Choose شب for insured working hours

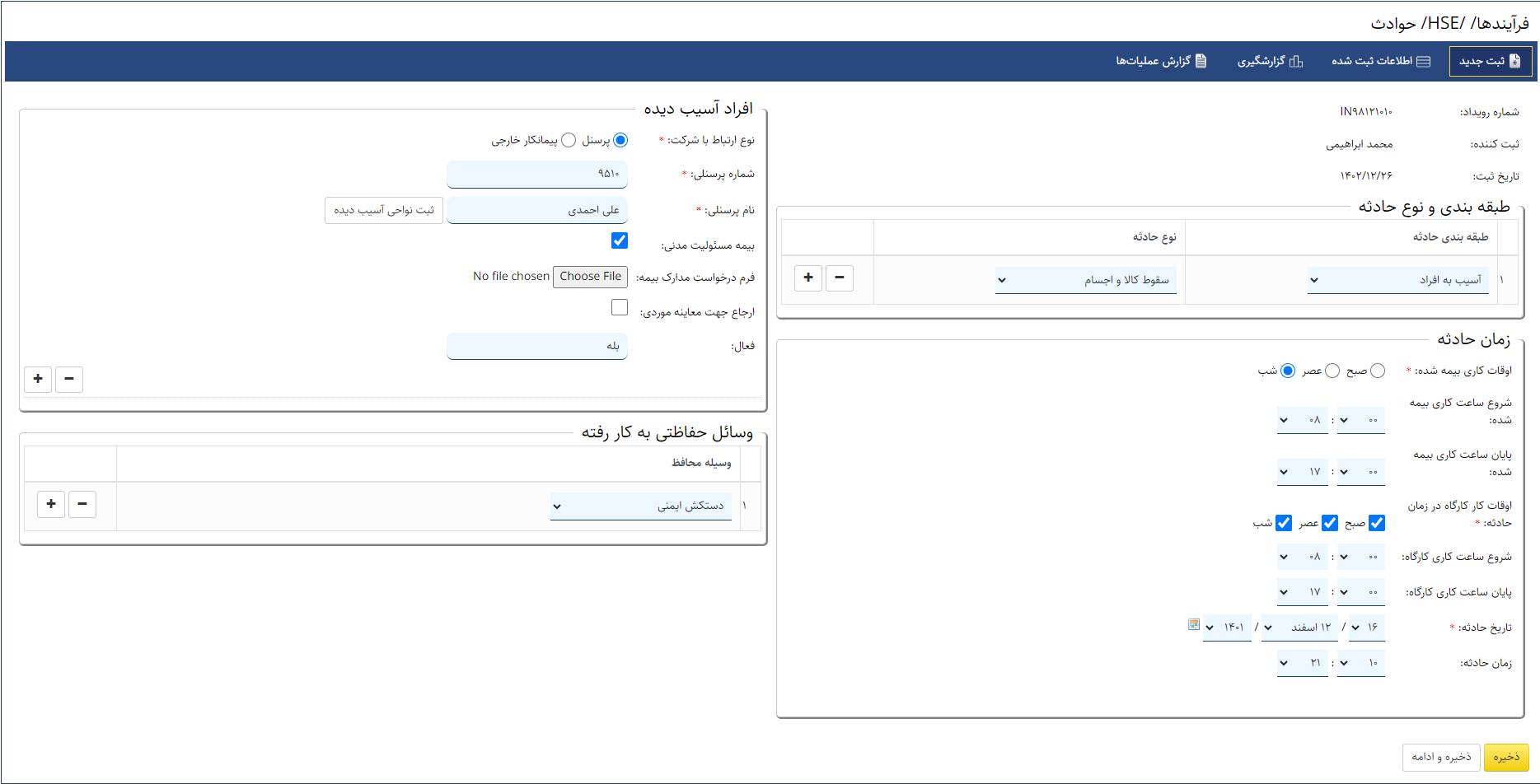coord(1288,371)
